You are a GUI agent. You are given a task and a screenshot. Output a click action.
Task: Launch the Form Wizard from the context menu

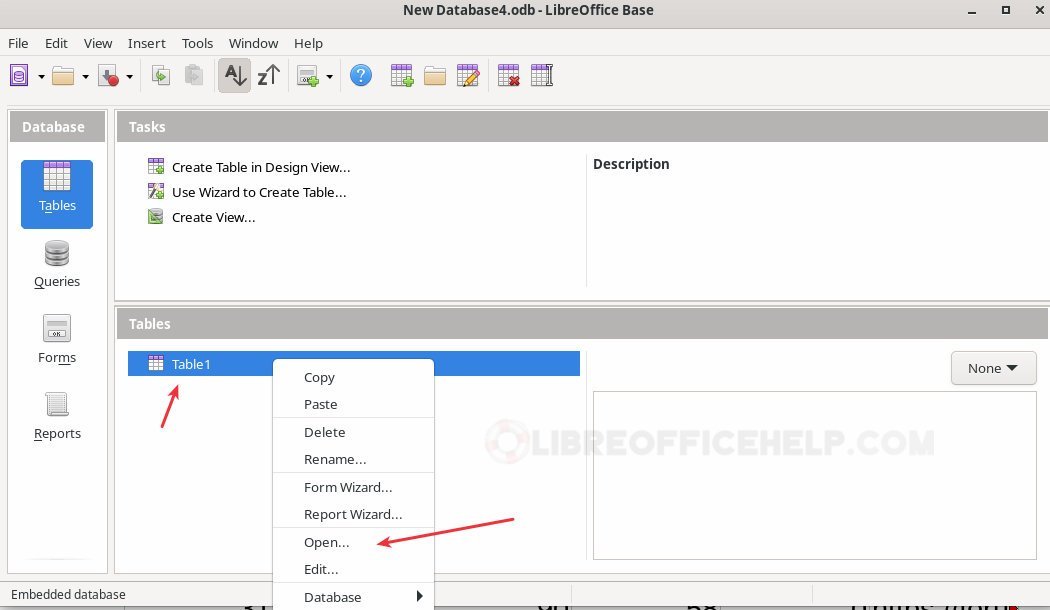tap(347, 487)
